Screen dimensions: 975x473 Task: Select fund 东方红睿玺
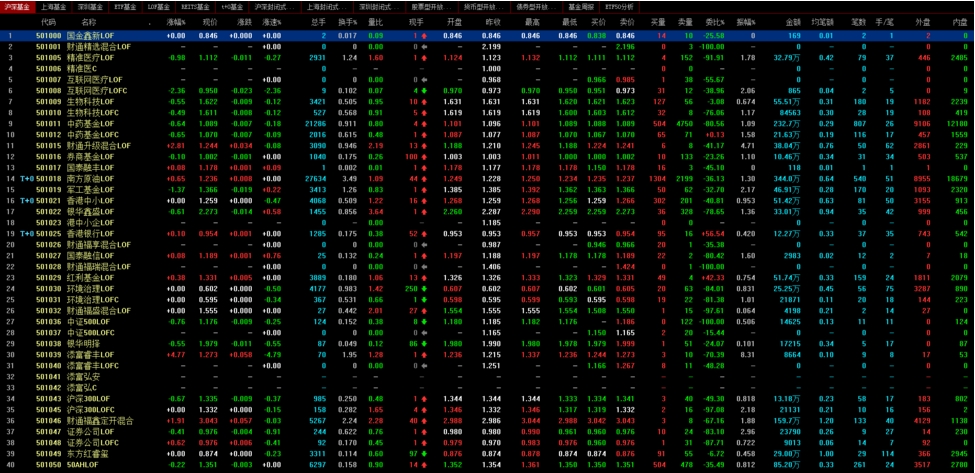[x=86, y=454]
